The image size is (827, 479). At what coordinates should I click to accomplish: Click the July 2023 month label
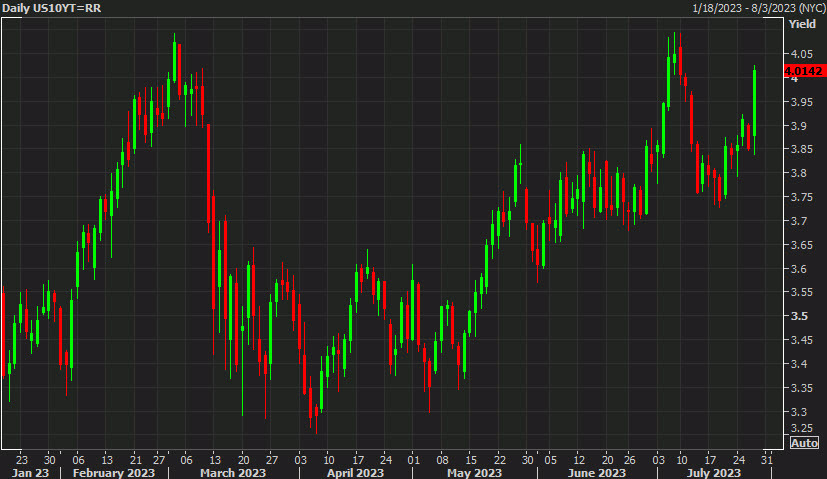pos(714,472)
